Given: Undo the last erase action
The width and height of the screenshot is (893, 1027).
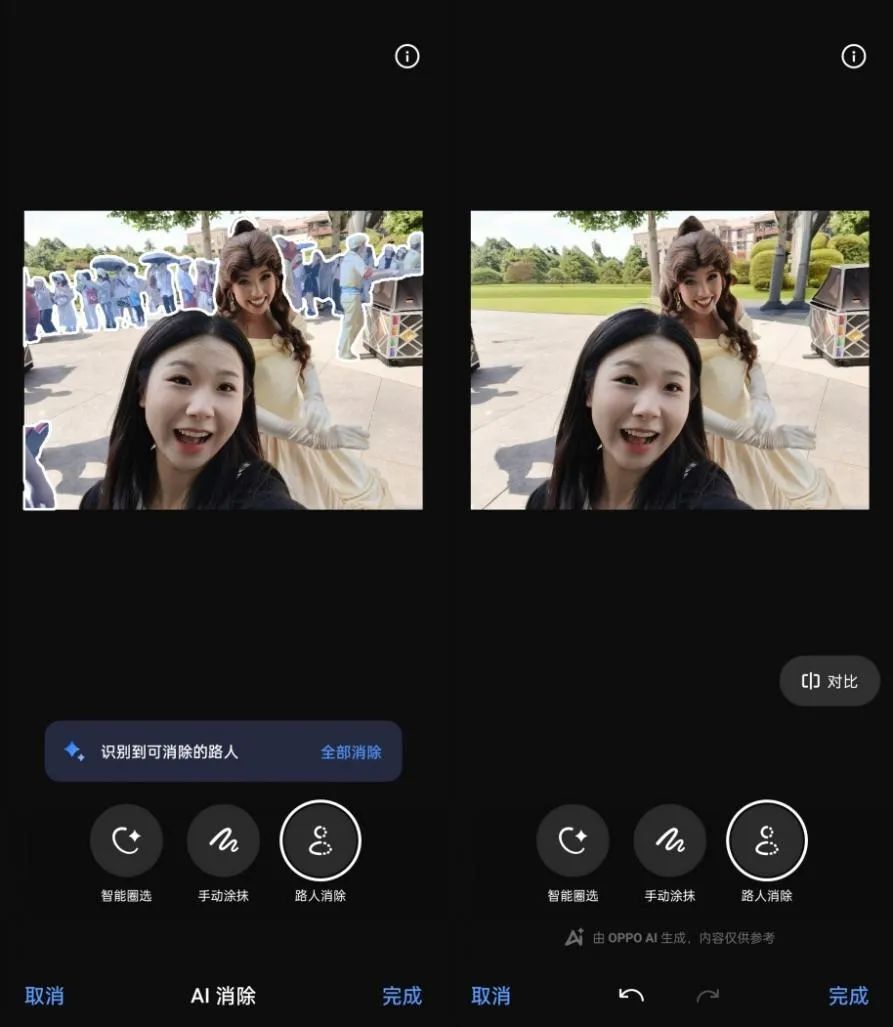Looking at the screenshot, I should tap(631, 996).
